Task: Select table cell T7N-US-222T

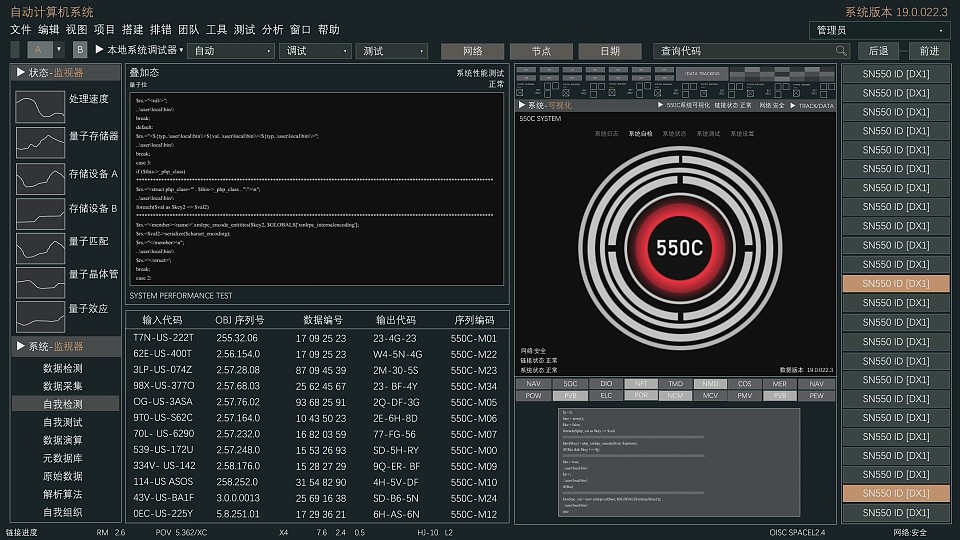Action: 163,338
